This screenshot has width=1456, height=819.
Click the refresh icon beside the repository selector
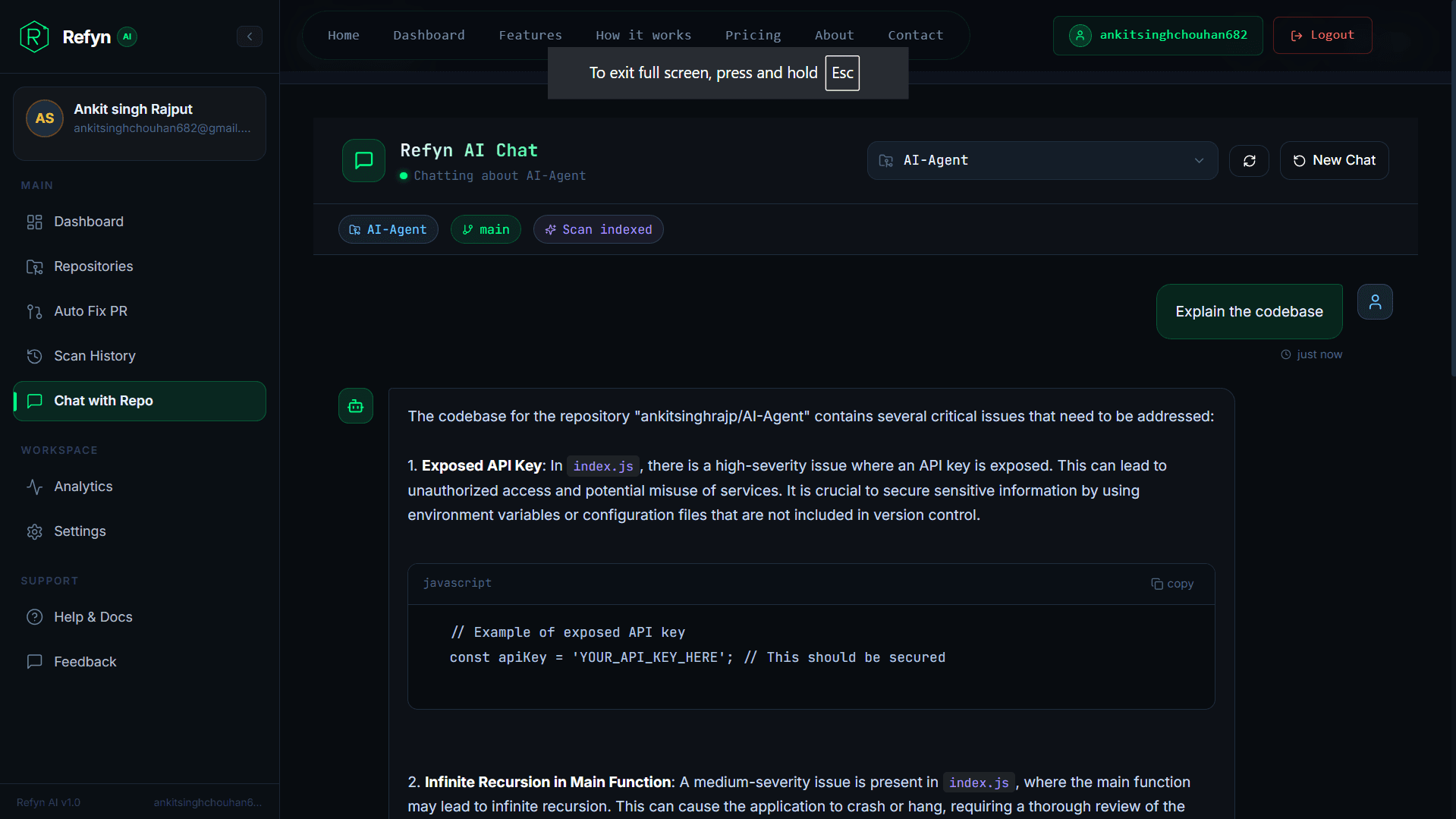click(x=1249, y=161)
